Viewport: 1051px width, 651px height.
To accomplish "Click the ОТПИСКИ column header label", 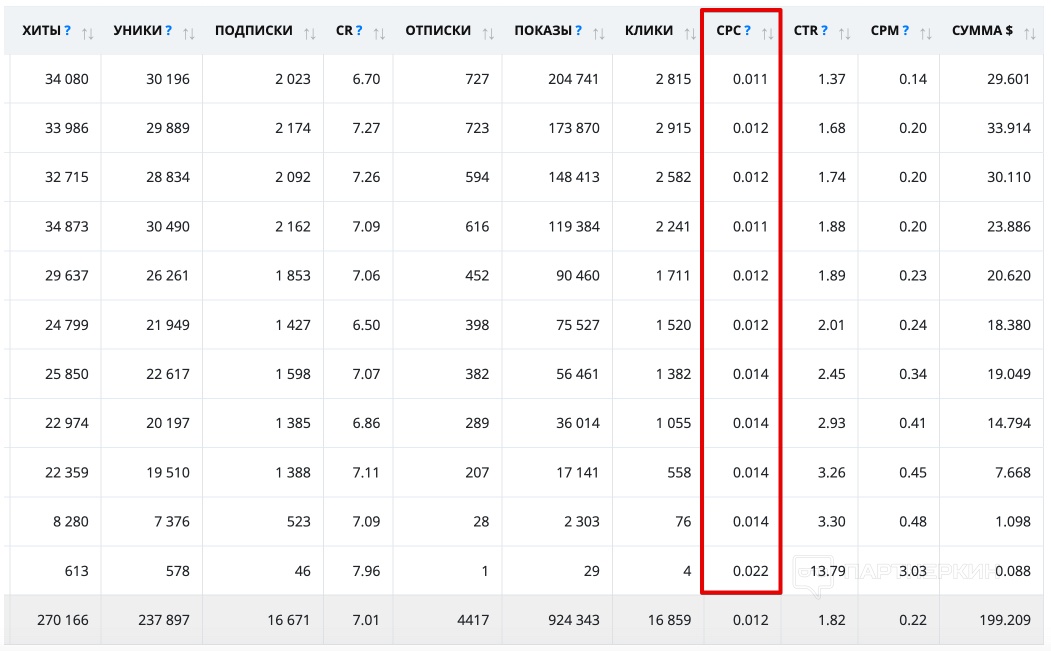I will 438,30.
